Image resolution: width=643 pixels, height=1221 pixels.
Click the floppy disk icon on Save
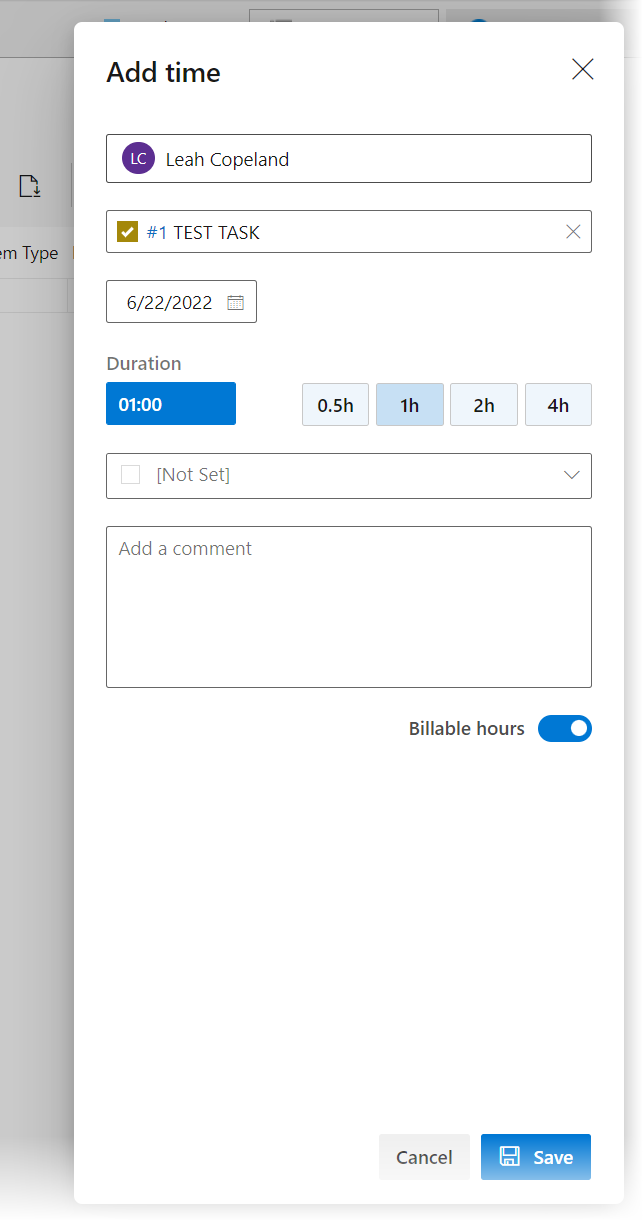[510, 1157]
